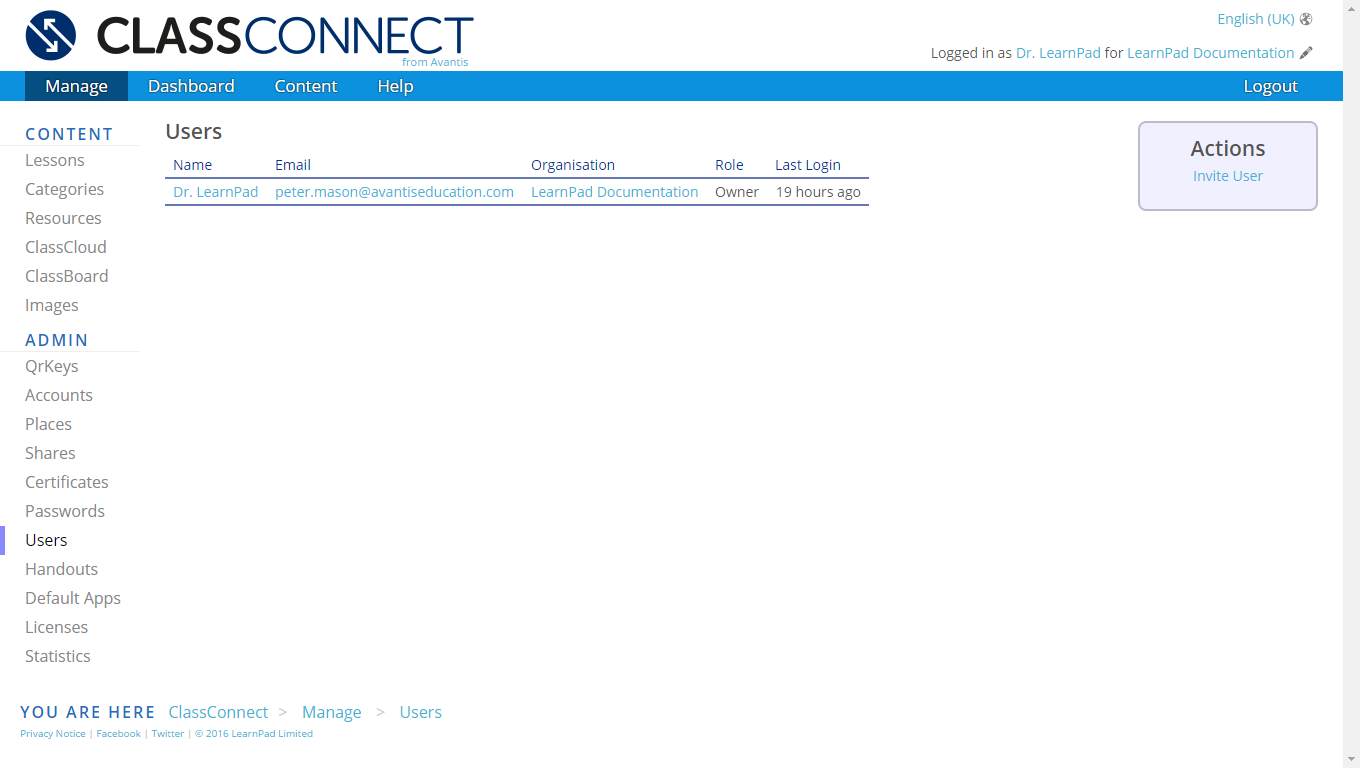Open Statistics in the sidebar

click(58, 656)
